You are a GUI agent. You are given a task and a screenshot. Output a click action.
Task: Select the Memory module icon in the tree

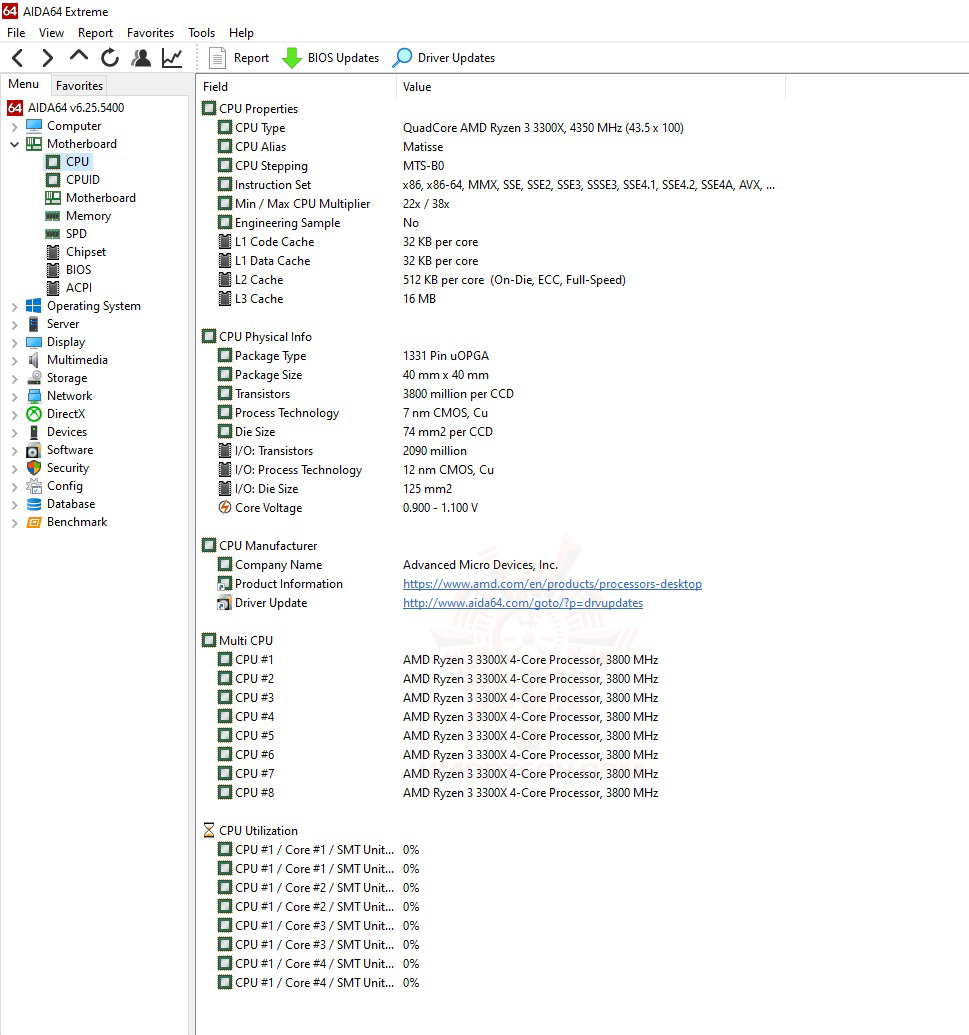pos(53,216)
